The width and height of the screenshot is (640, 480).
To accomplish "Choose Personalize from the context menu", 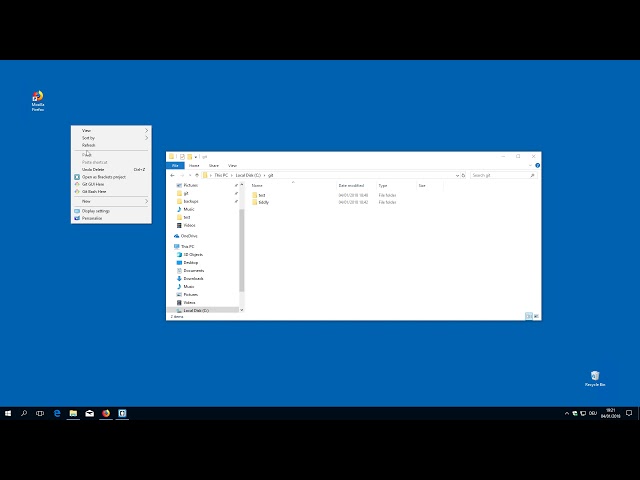I will [111, 218].
